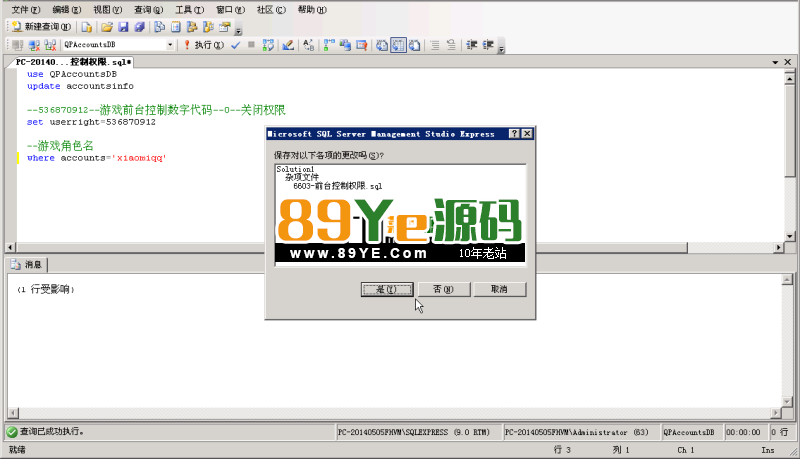Screen dimensions: 800x459
Task: Open the 窗口 (Window) menu
Action: pos(230,10)
